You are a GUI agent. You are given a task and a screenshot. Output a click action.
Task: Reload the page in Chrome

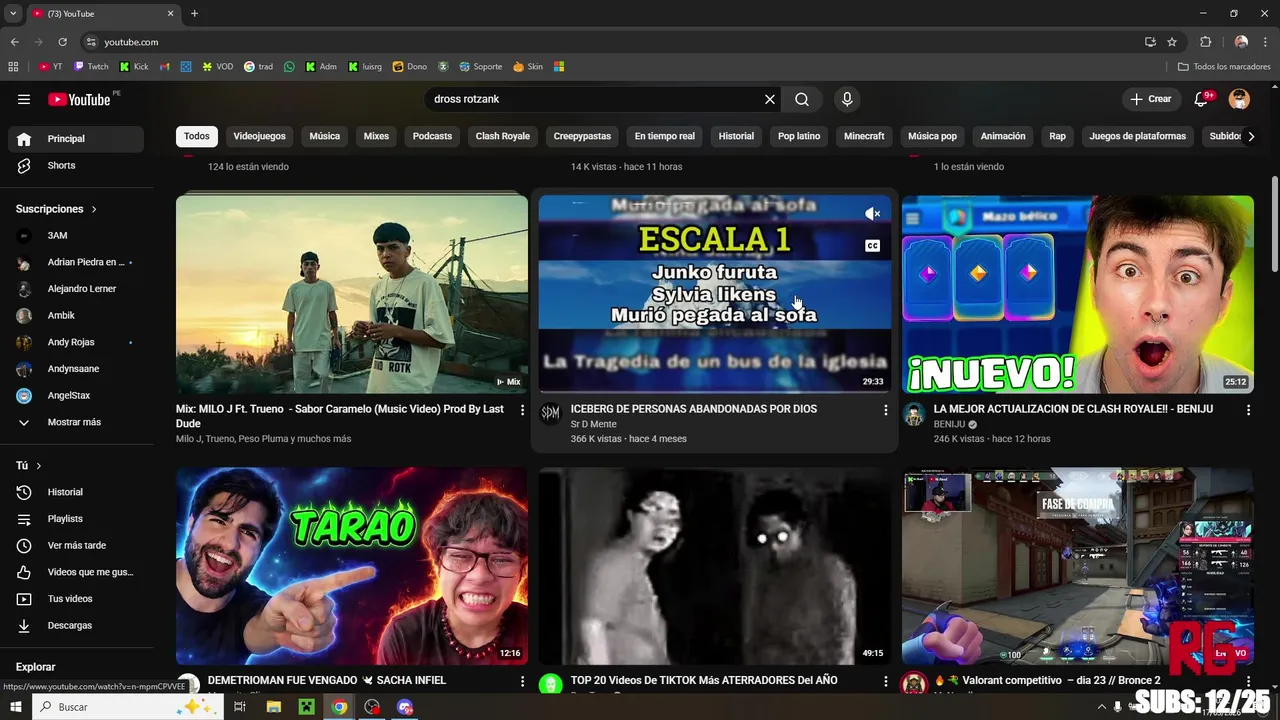pyautogui.click(x=62, y=42)
